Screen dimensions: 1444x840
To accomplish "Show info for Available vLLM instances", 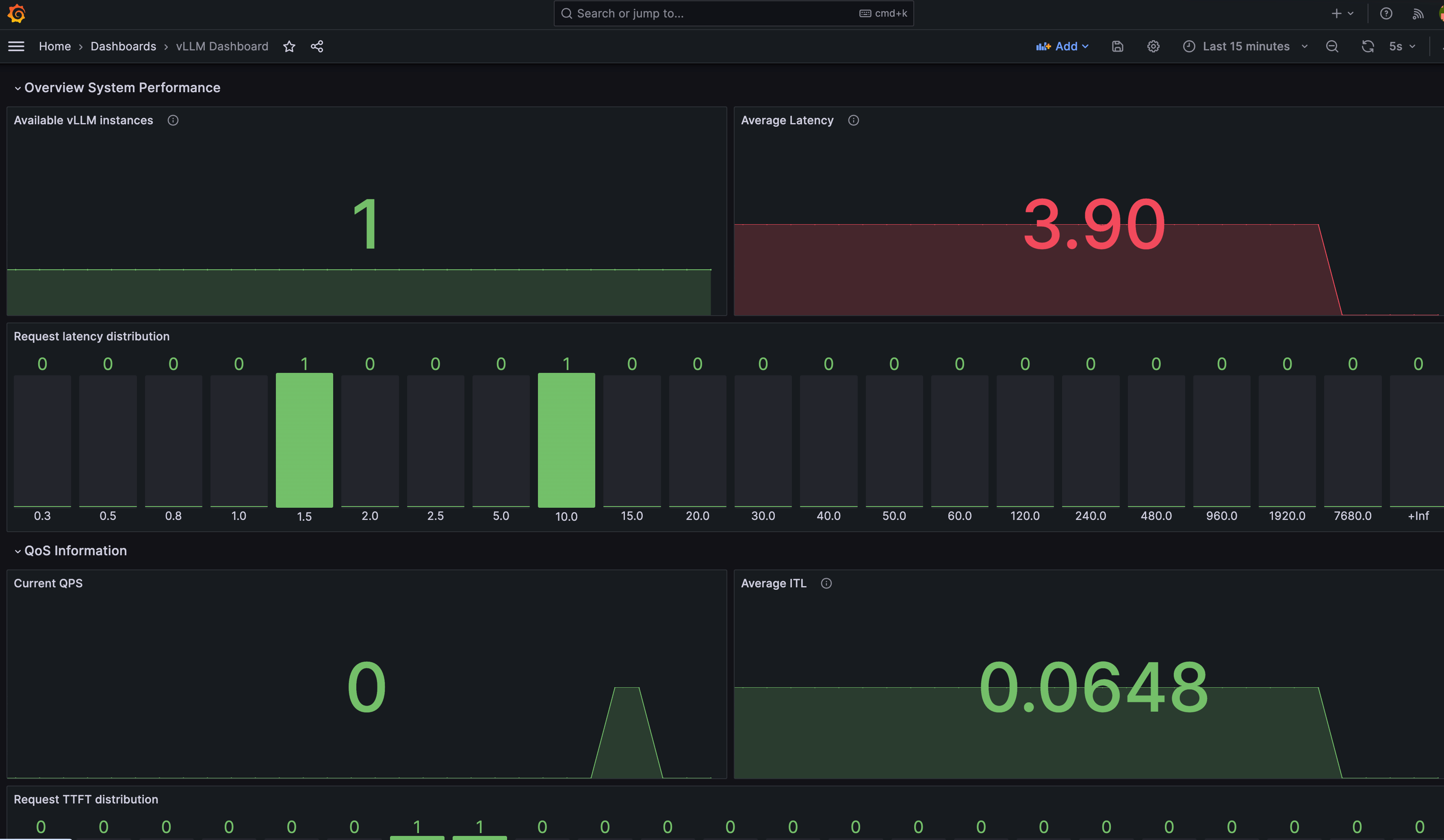I will point(173,120).
